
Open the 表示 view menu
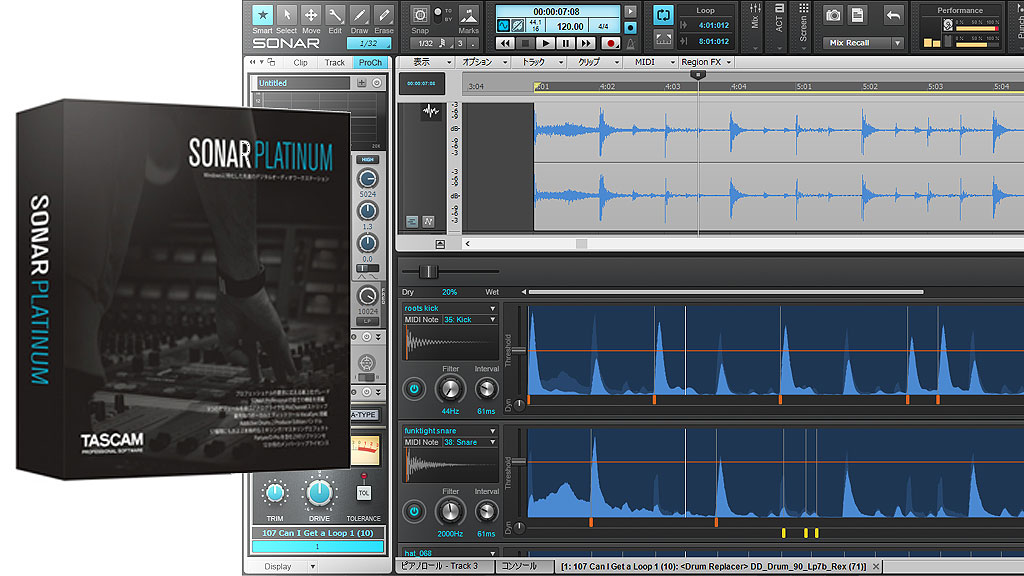pyautogui.click(x=427, y=62)
